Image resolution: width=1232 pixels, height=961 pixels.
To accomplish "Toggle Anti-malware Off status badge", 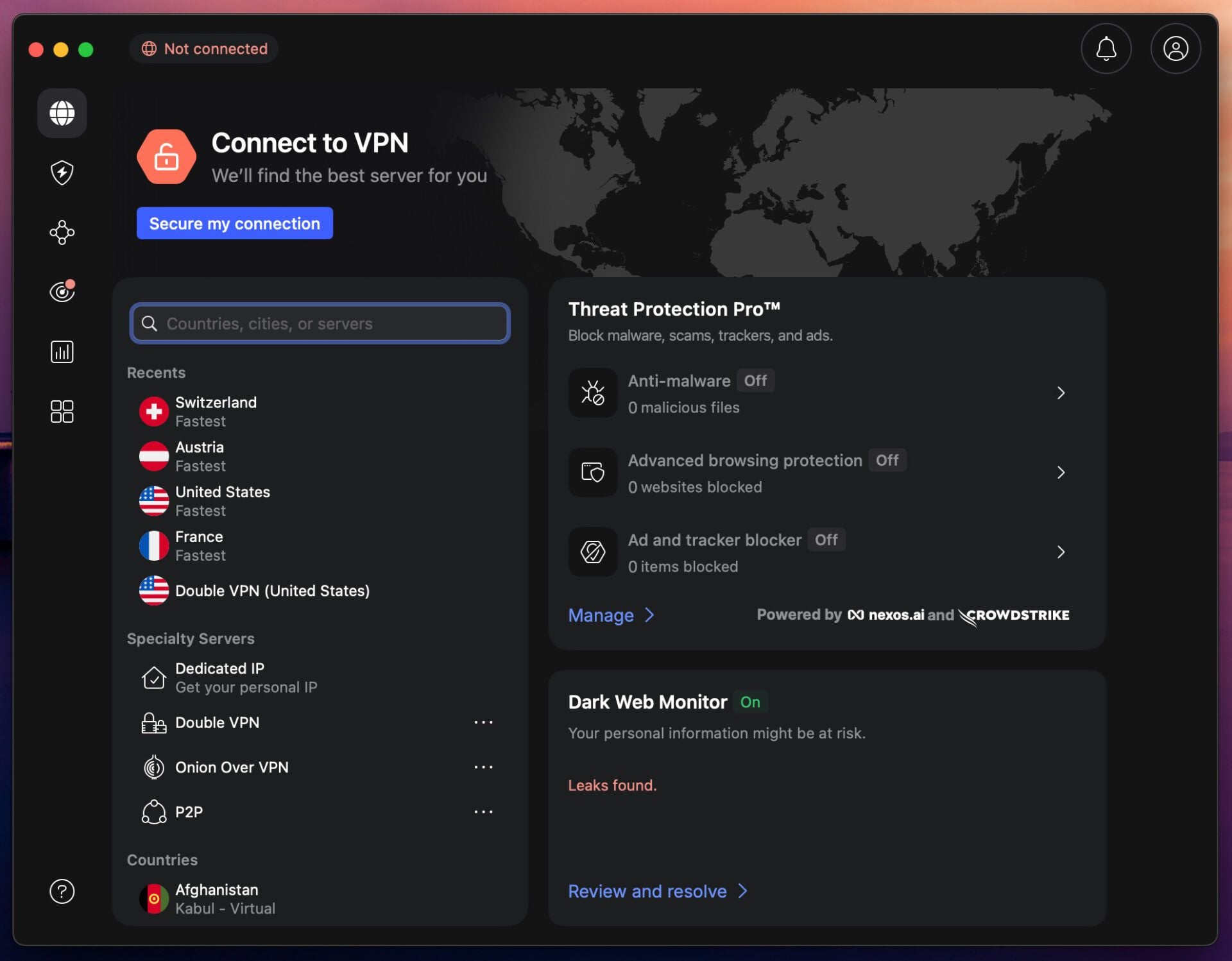I will coord(755,380).
